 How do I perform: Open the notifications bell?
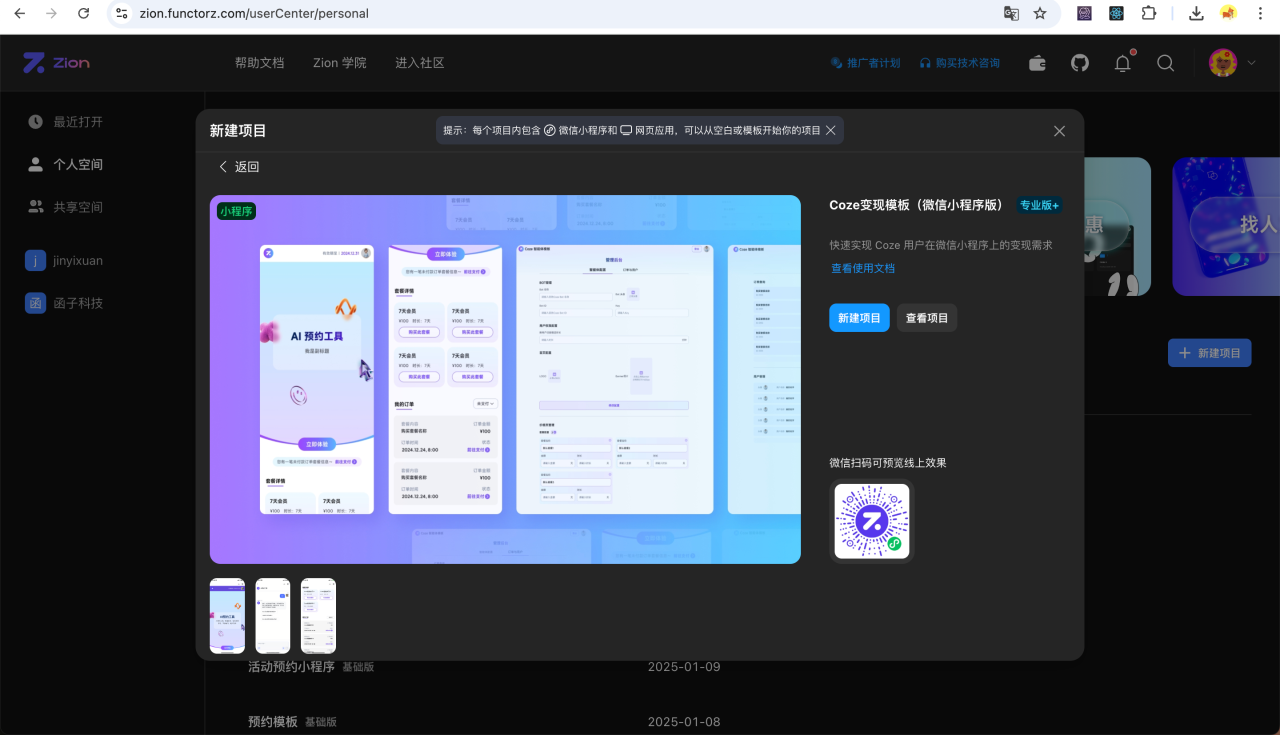(1123, 63)
